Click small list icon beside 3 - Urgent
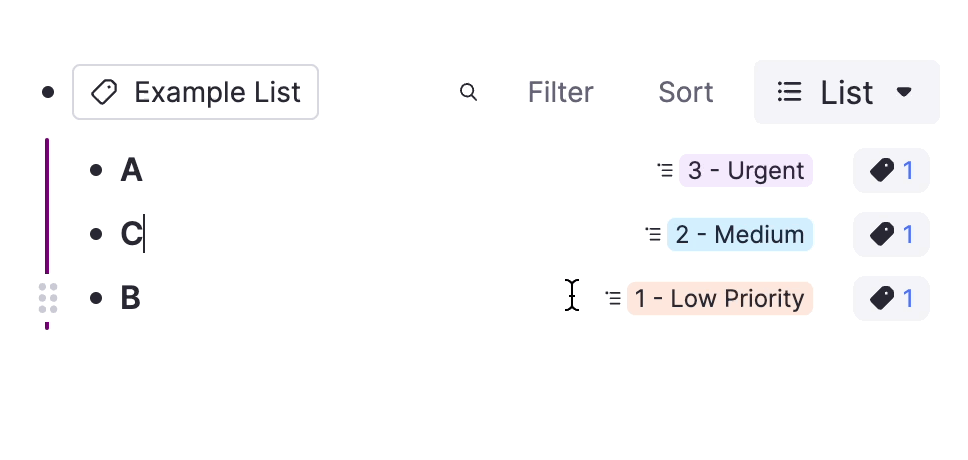This screenshot has width=968, height=460. click(x=665, y=171)
